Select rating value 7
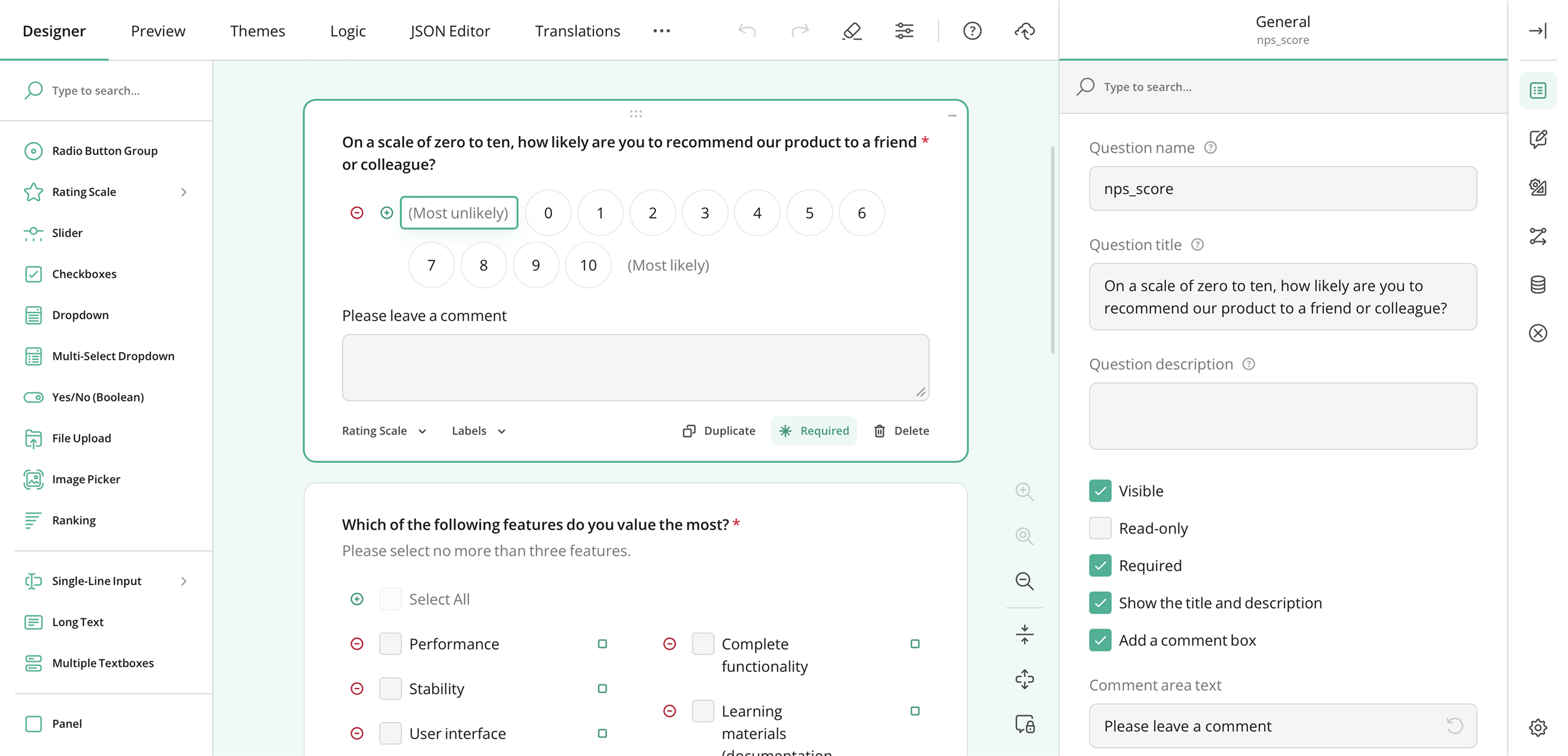 pyautogui.click(x=431, y=265)
